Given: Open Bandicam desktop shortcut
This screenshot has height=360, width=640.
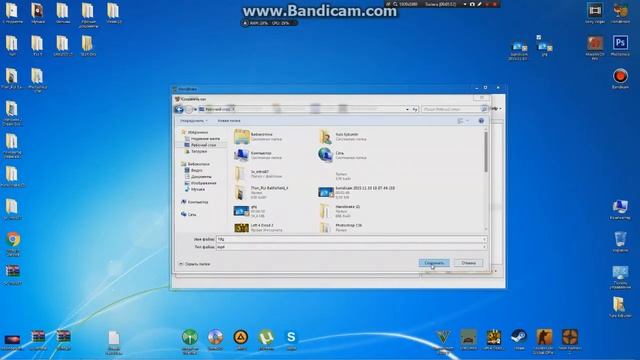Looking at the screenshot, I should (620, 79).
